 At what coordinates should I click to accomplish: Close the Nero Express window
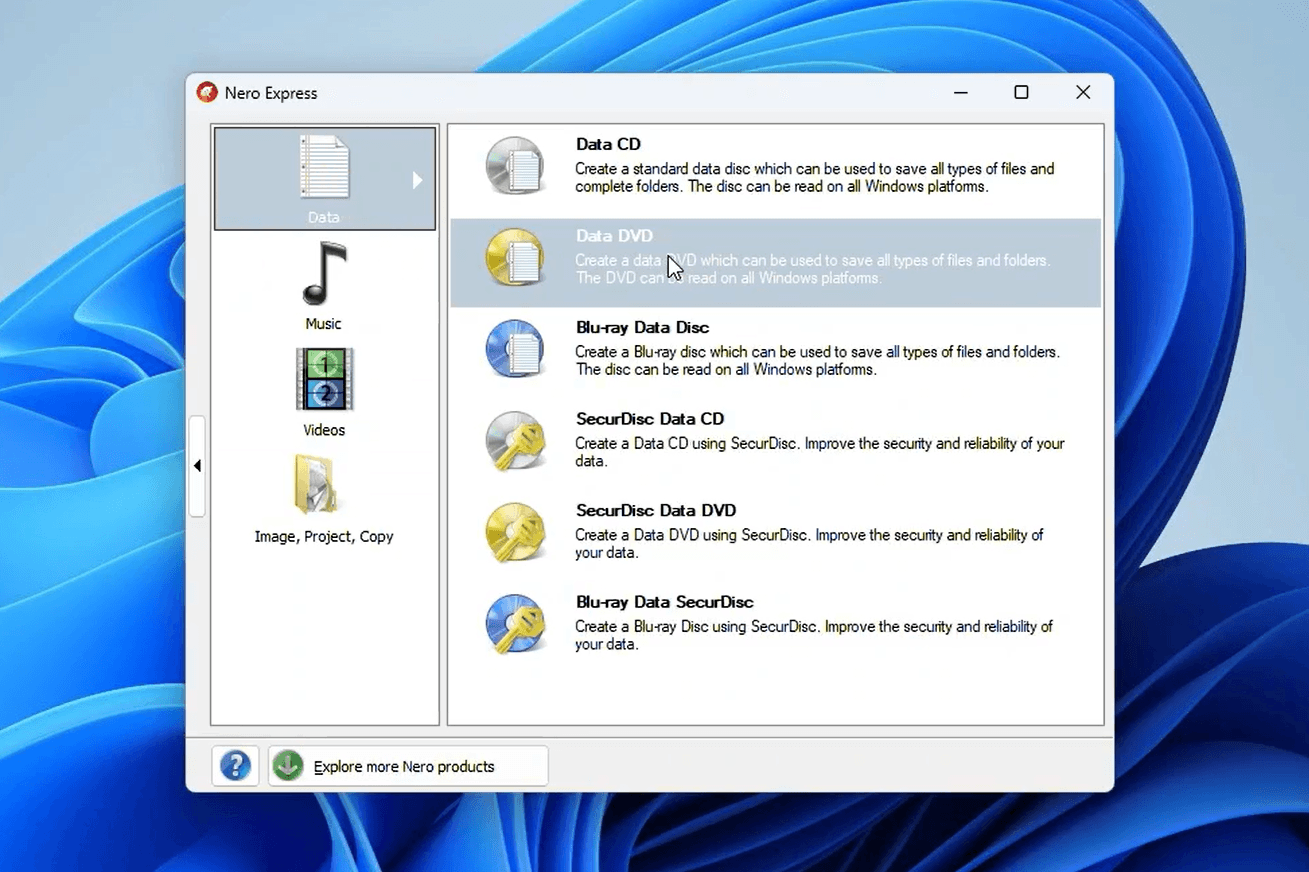click(1083, 92)
